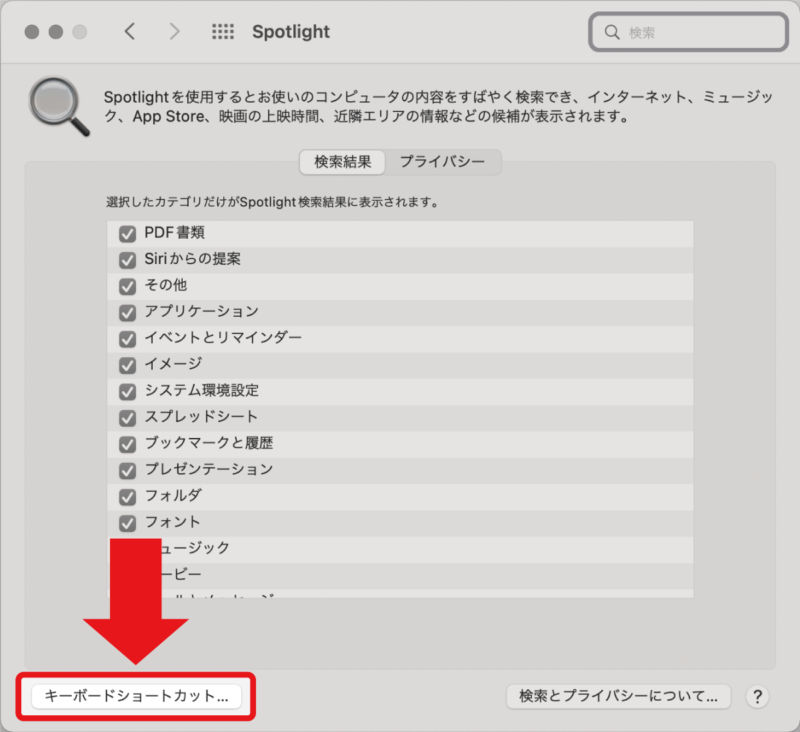This screenshot has width=800, height=732.
Task: Go back with the left chevron button
Action: click(130, 32)
